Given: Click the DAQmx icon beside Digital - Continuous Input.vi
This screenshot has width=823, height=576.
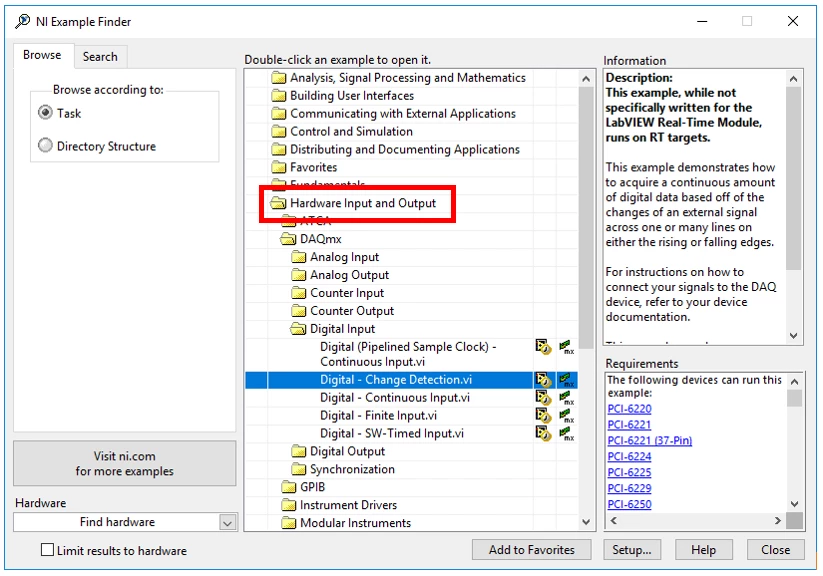Looking at the screenshot, I should click(x=567, y=397).
